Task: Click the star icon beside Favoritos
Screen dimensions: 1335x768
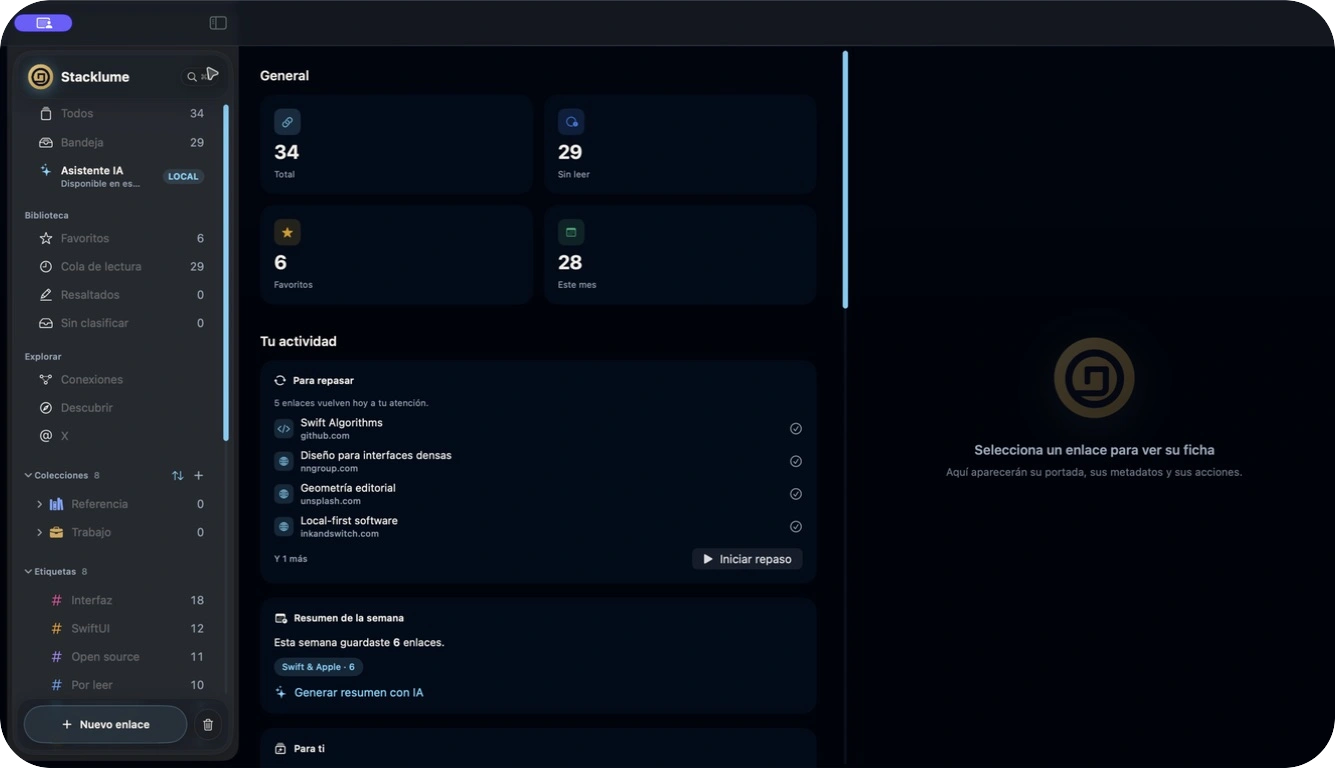Action: 45,239
